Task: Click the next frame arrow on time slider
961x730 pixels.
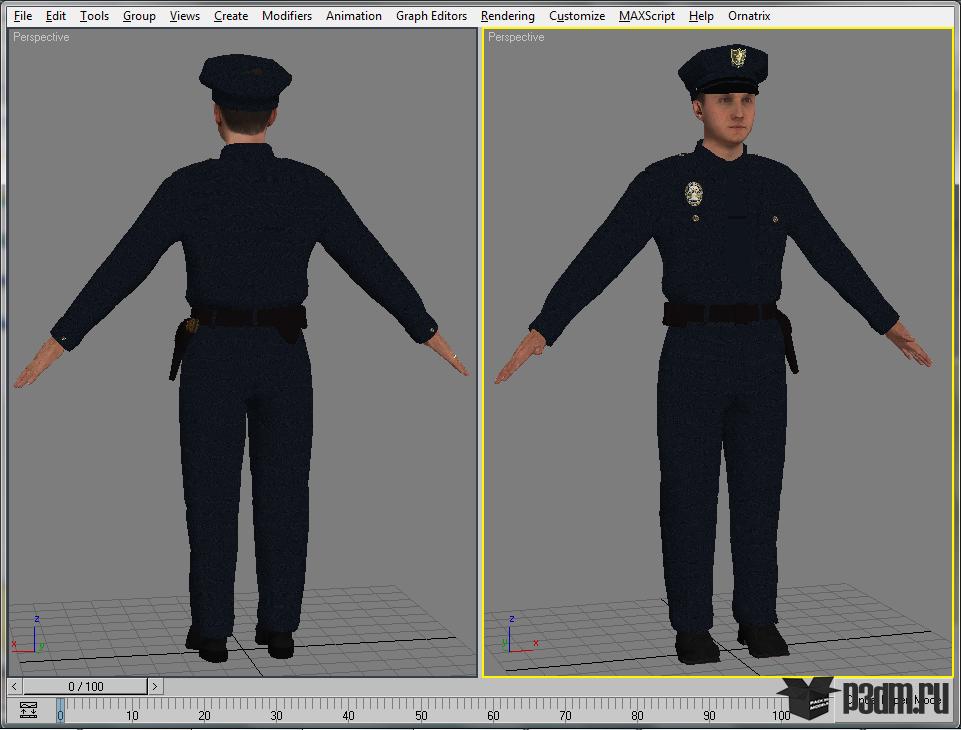Action: 155,686
